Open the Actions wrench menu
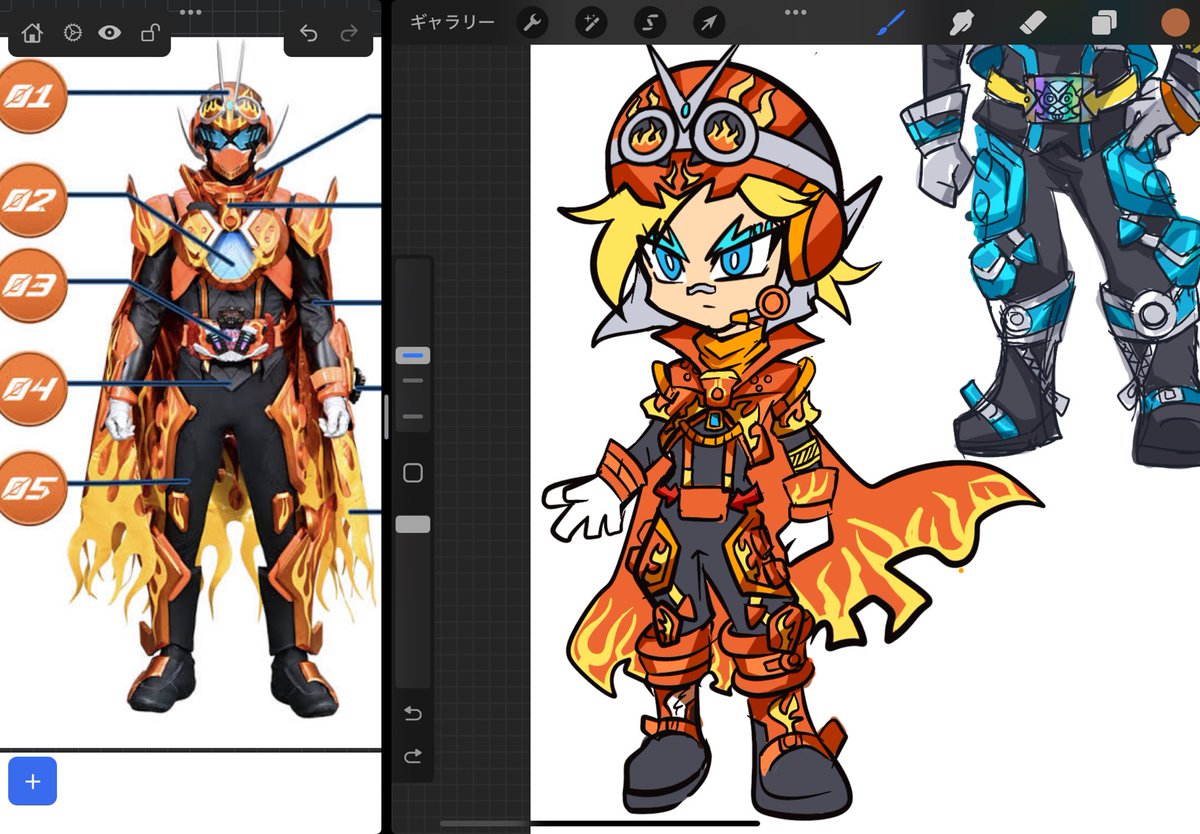The width and height of the screenshot is (1200, 834). point(532,23)
